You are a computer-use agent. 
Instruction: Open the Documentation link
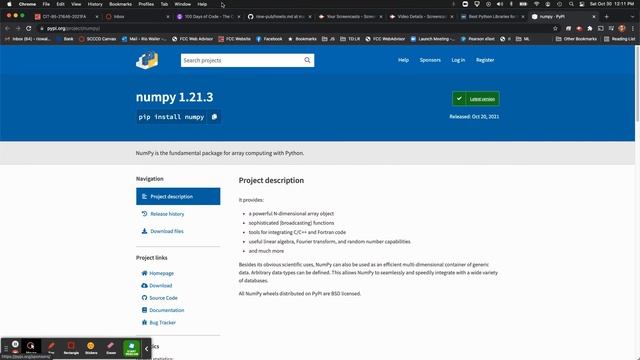pos(162,310)
